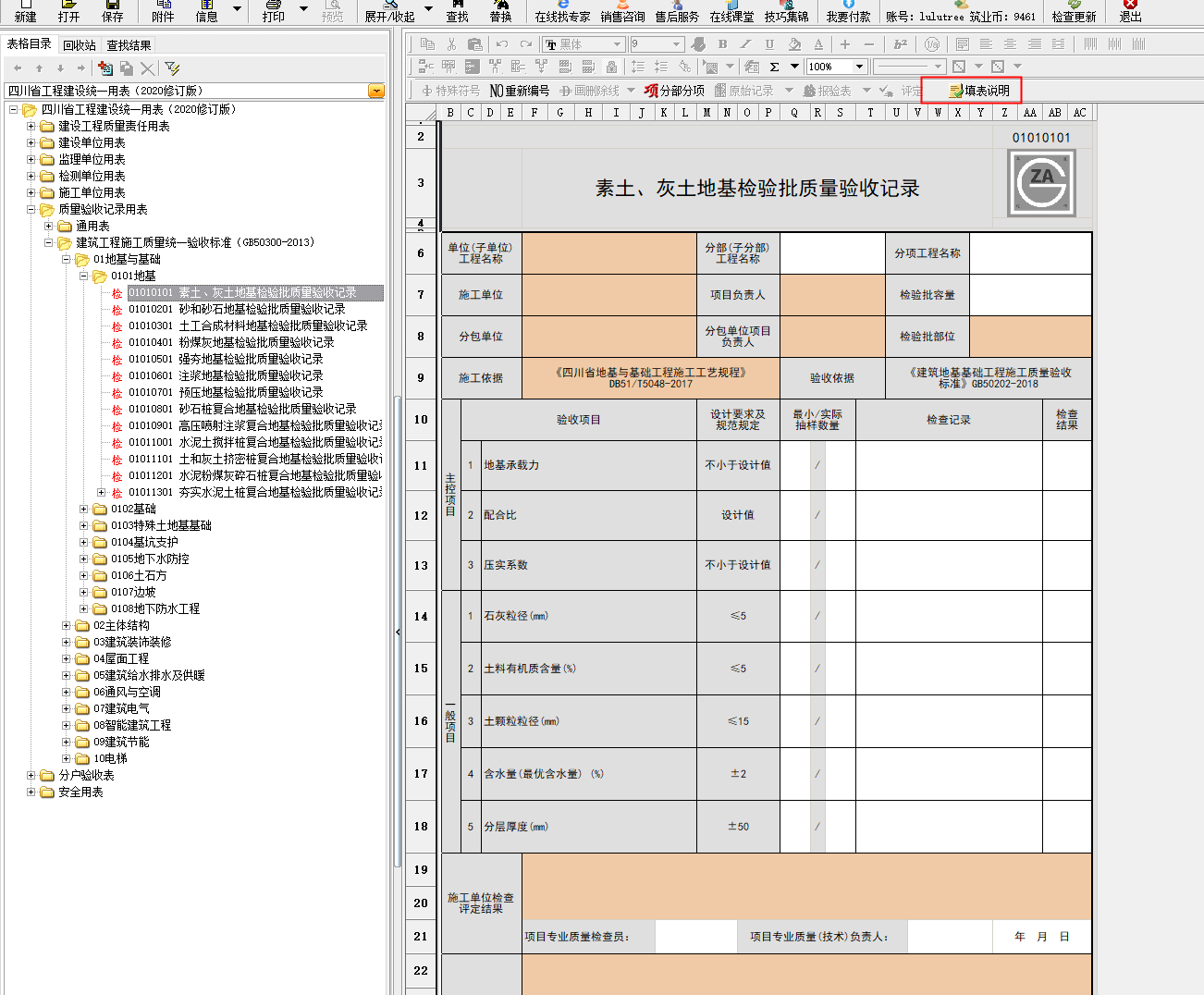The image size is (1204, 995).
Task: Switch to the 查找结果 tab
Action: tap(129, 45)
